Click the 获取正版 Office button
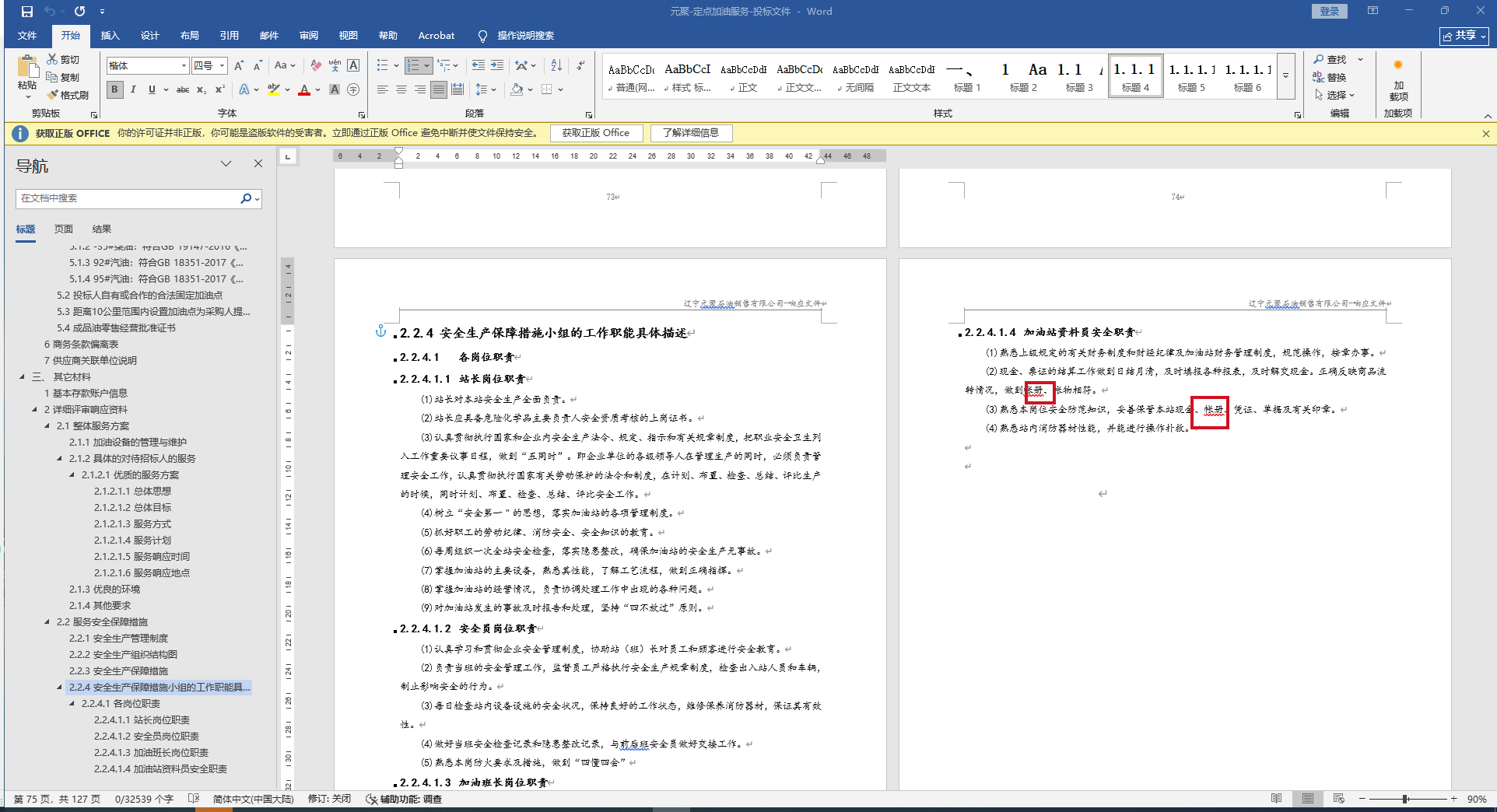 point(596,133)
